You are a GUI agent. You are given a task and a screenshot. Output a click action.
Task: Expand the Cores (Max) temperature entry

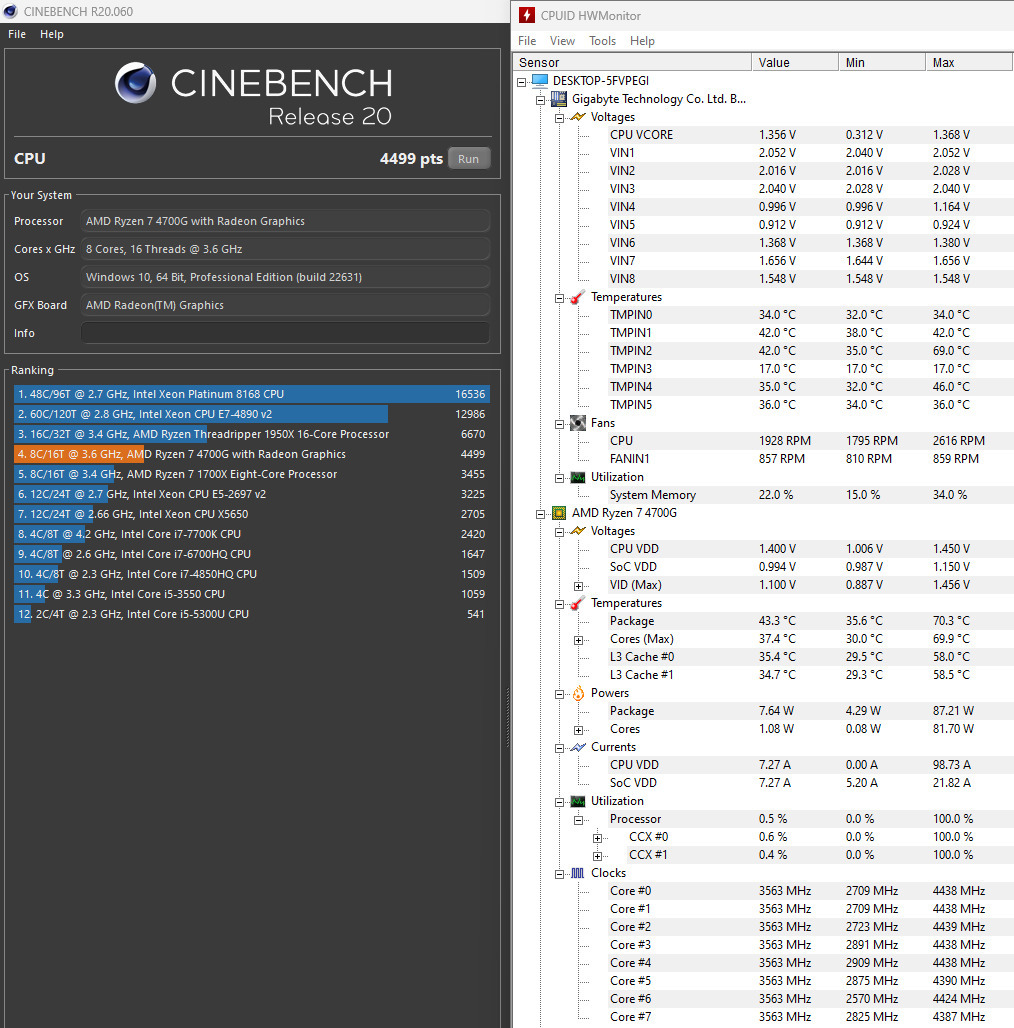pyautogui.click(x=578, y=640)
